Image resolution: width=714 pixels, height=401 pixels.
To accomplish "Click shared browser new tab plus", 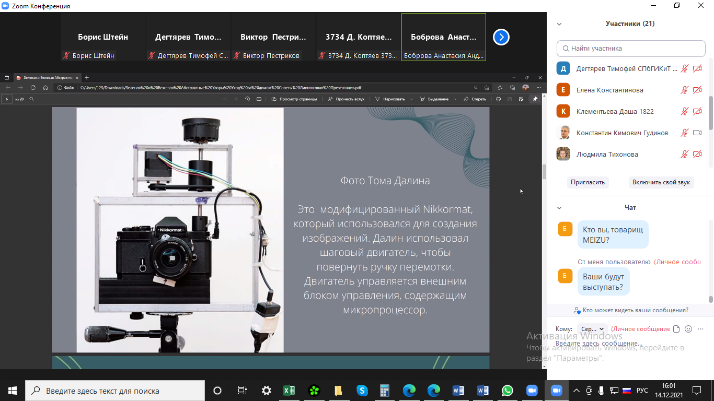I will click(x=87, y=77).
